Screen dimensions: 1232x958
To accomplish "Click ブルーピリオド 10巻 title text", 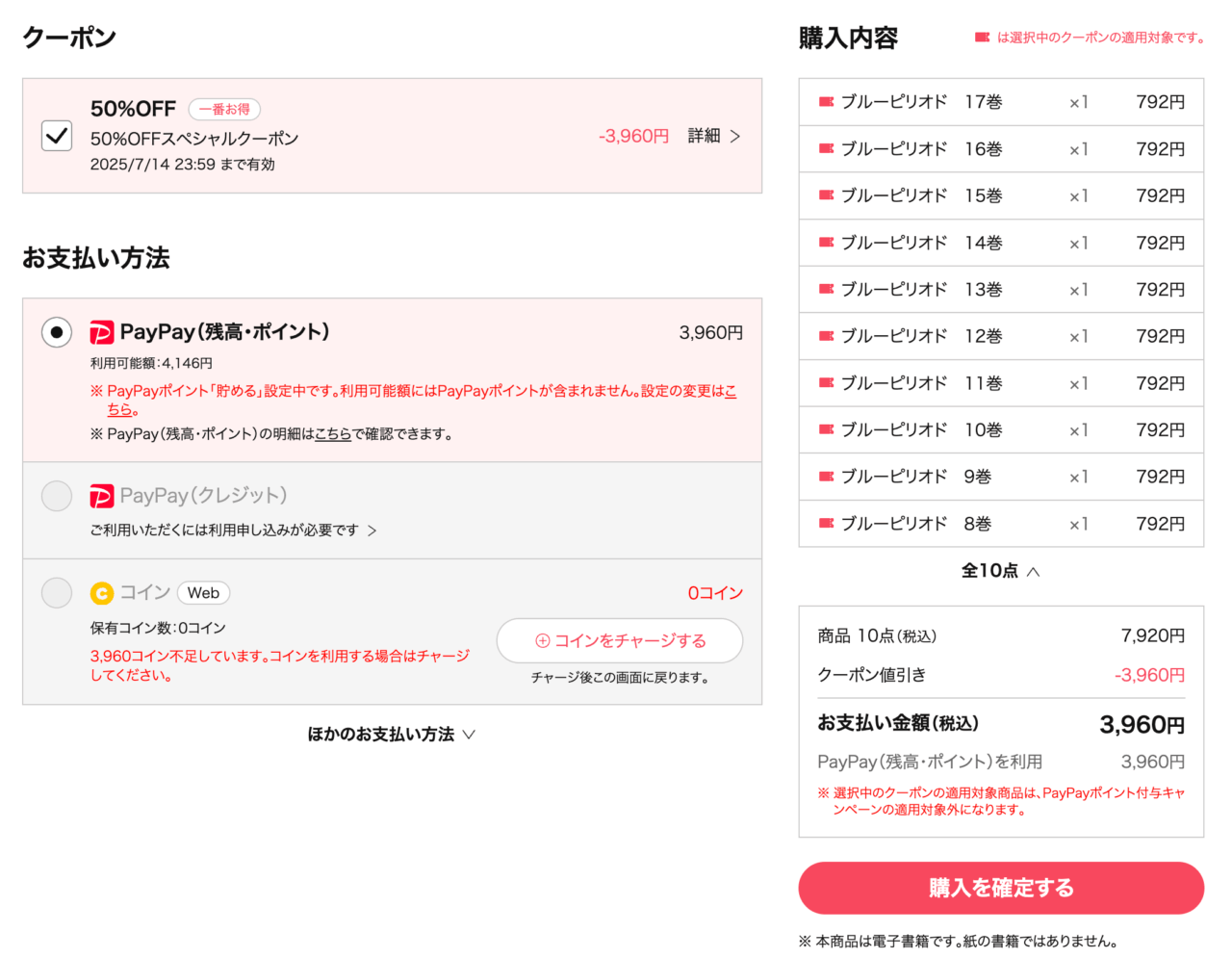I will point(922,429).
